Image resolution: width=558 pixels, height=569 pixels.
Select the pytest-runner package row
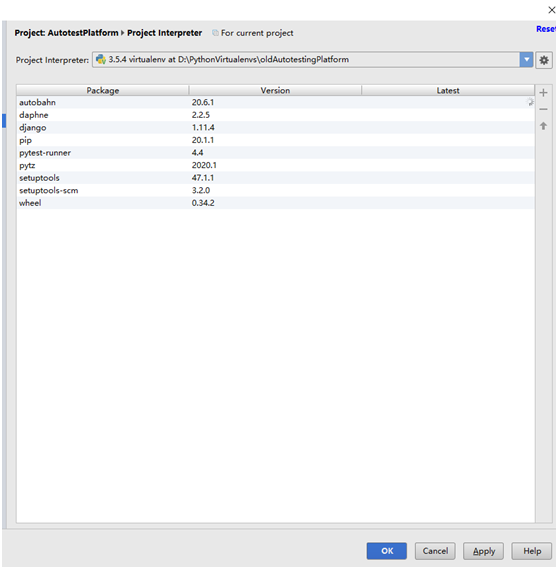pyautogui.click(x=275, y=153)
